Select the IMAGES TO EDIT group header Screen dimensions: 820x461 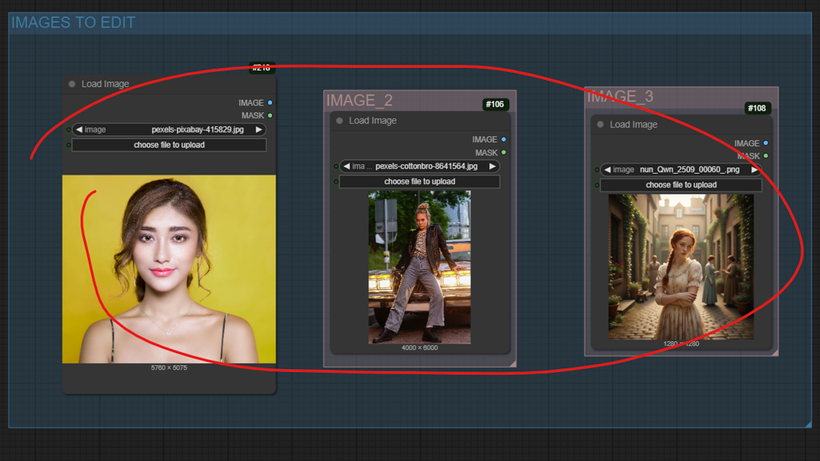point(73,22)
